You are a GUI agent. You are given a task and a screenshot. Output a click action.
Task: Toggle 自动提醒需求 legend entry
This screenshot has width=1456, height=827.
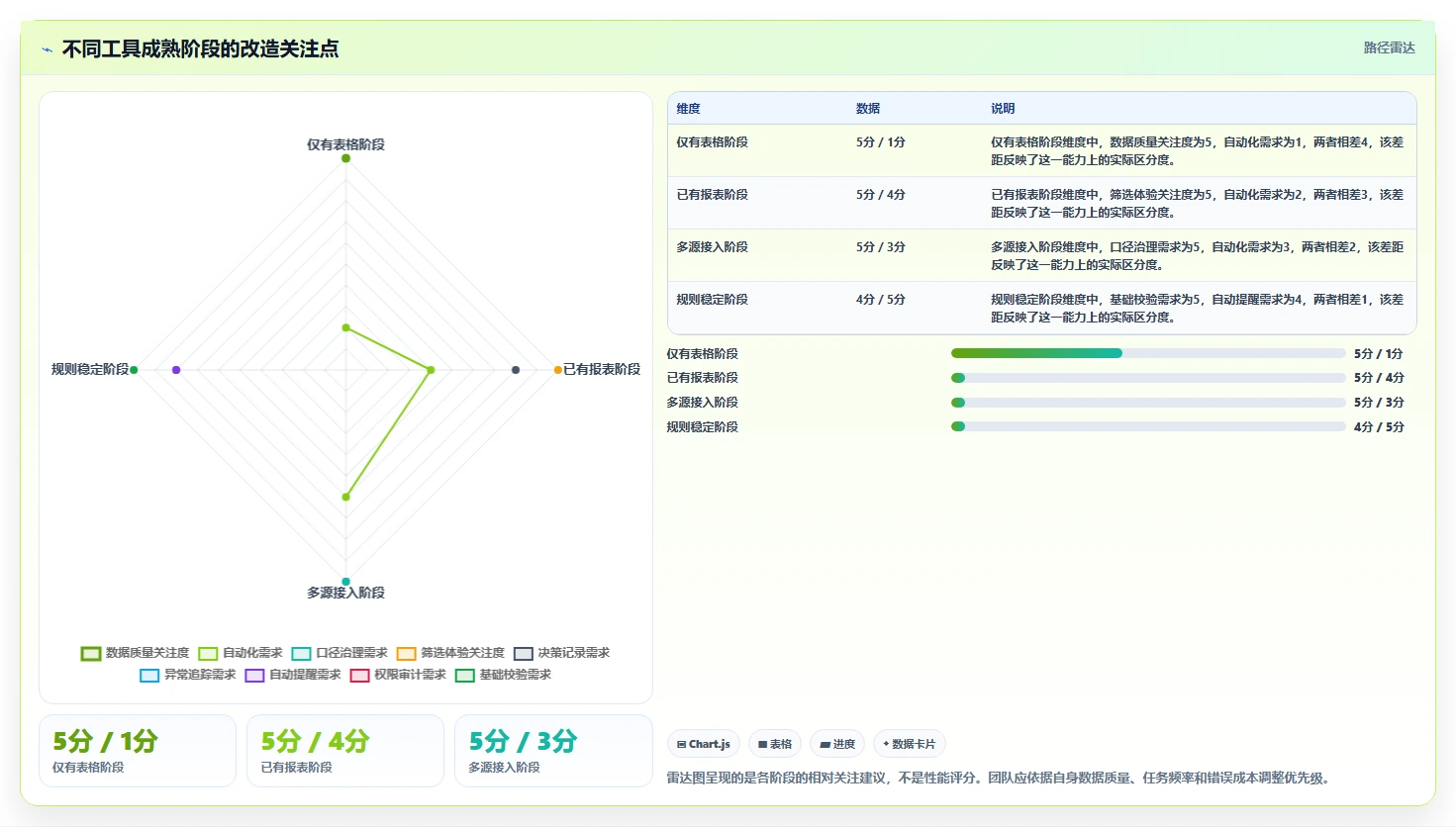[293, 676]
